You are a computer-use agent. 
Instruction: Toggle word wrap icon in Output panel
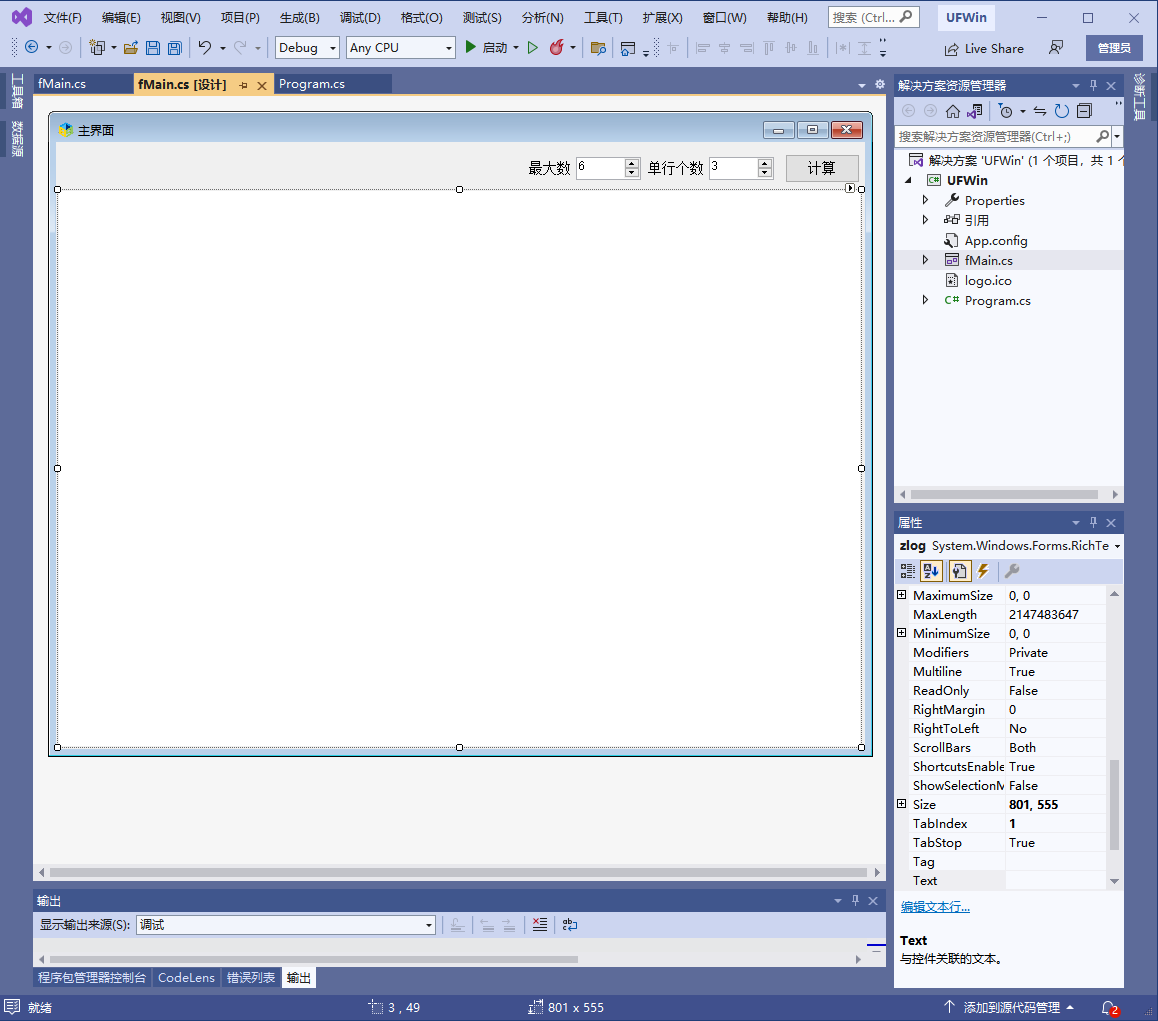[x=569, y=924]
